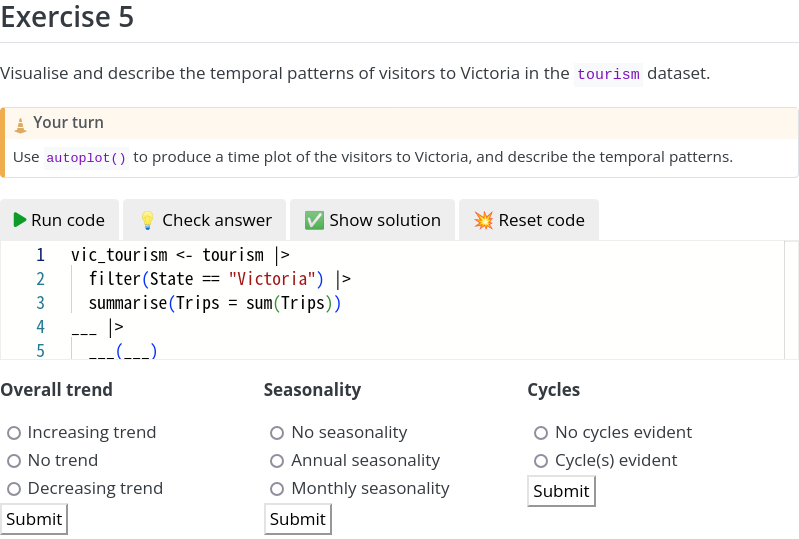Select the No trend radio button
Screen dimensions: 799x539
pyautogui.click(x=14, y=461)
